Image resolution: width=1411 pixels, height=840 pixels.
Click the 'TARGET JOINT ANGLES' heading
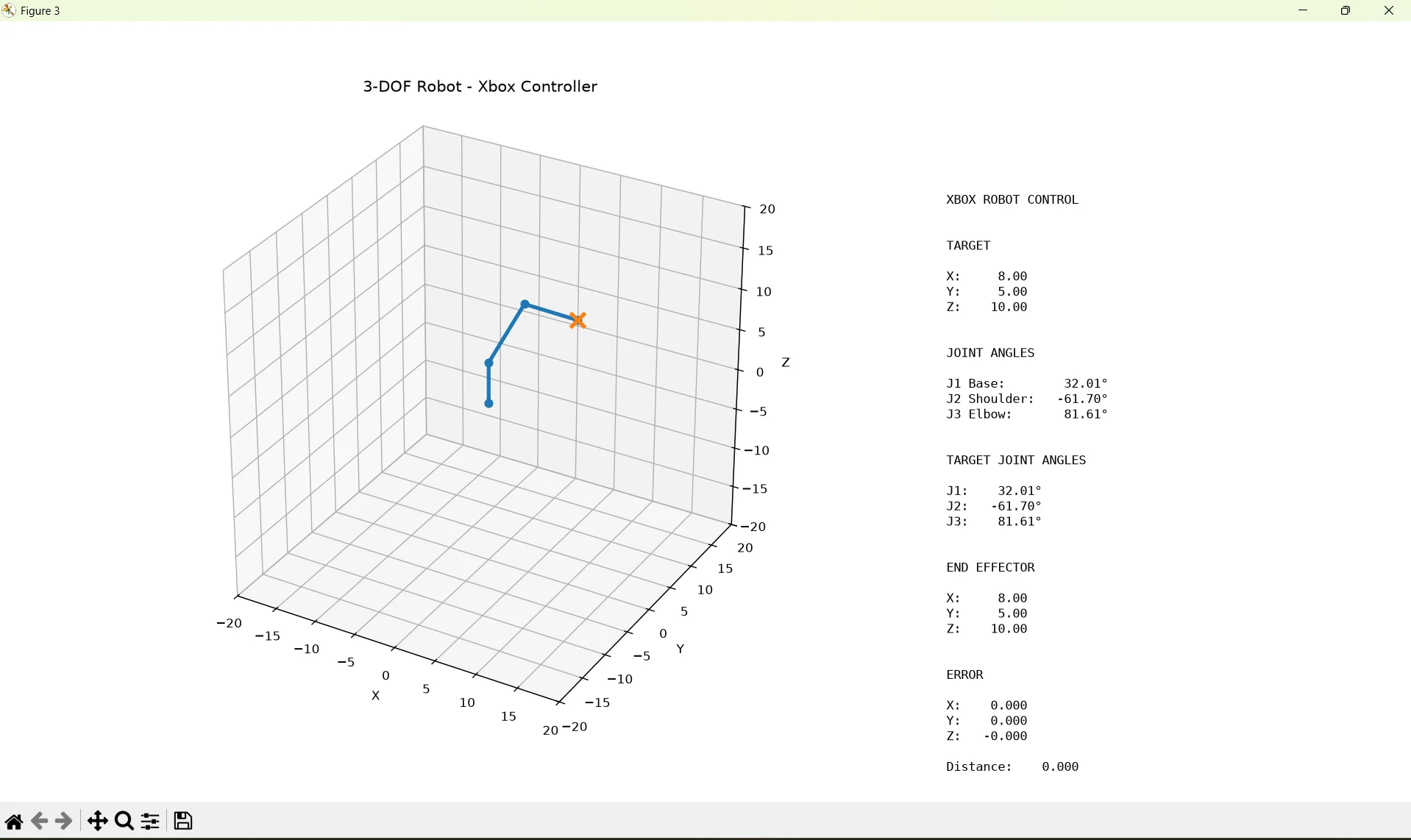1016,460
